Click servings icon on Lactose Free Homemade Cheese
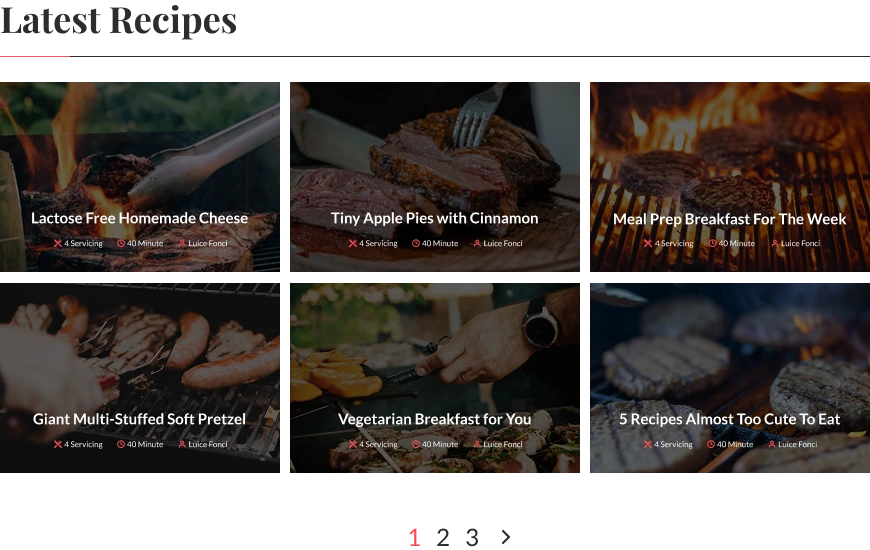This screenshot has width=870, height=550. (58, 243)
